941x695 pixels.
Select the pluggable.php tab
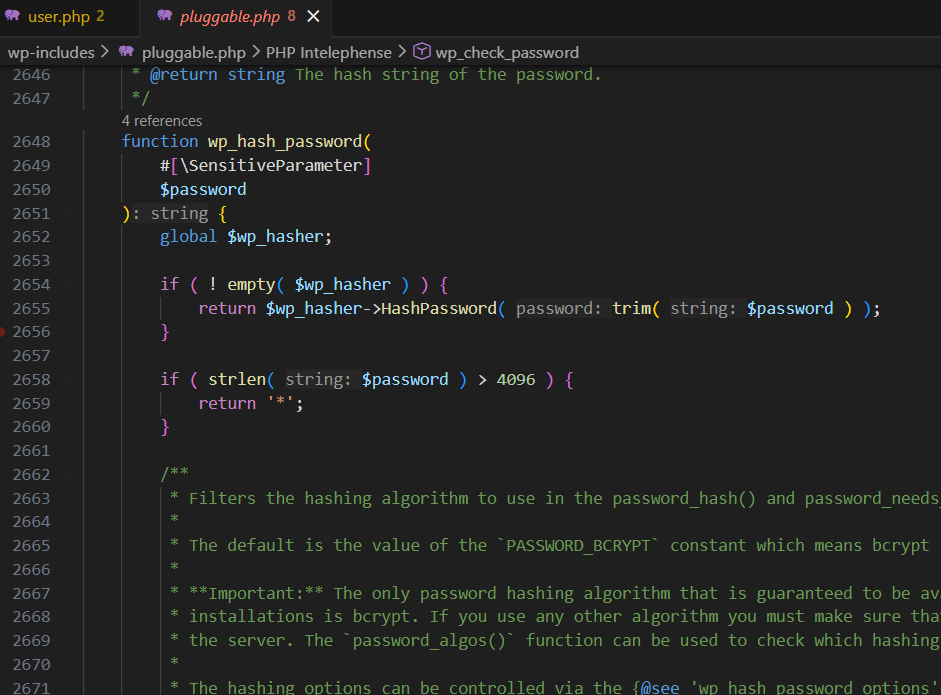[229, 17]
